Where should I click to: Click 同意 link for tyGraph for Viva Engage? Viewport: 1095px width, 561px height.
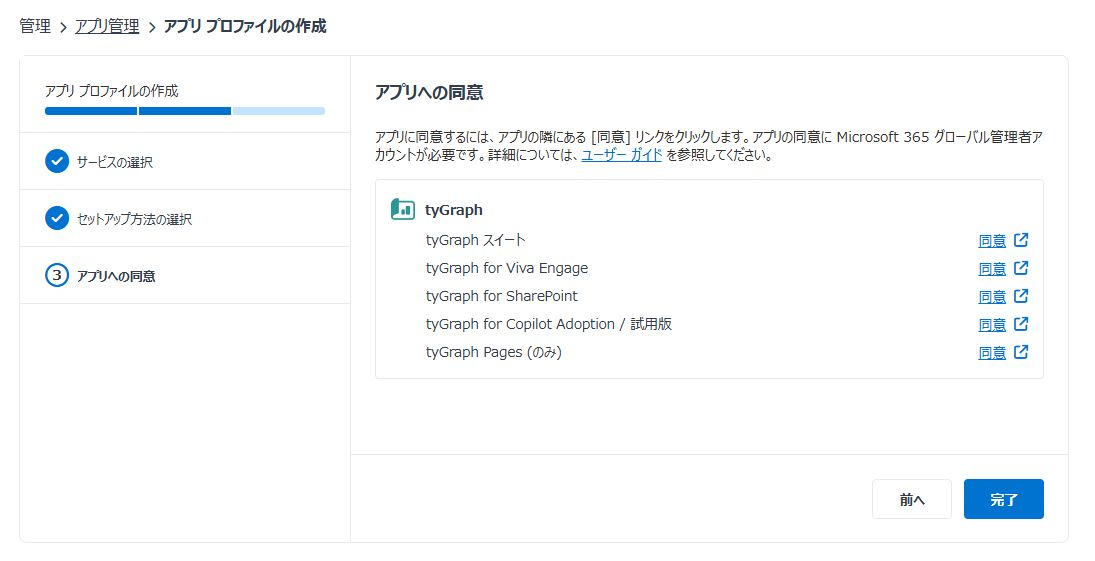[992, 269]
